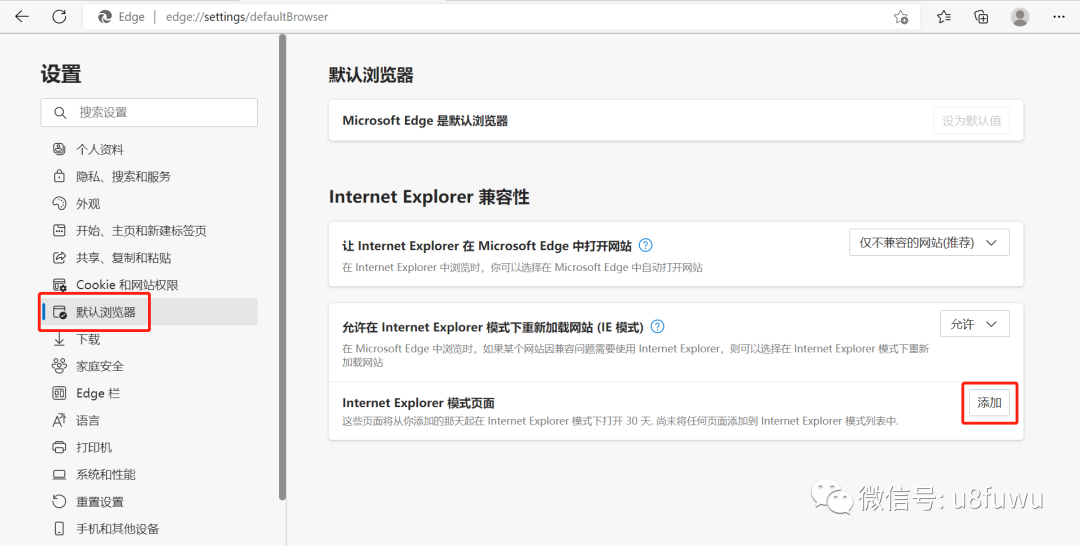Open 手机和其他设备 settings
Screen dimensions: 1080x546
[118, 529]
